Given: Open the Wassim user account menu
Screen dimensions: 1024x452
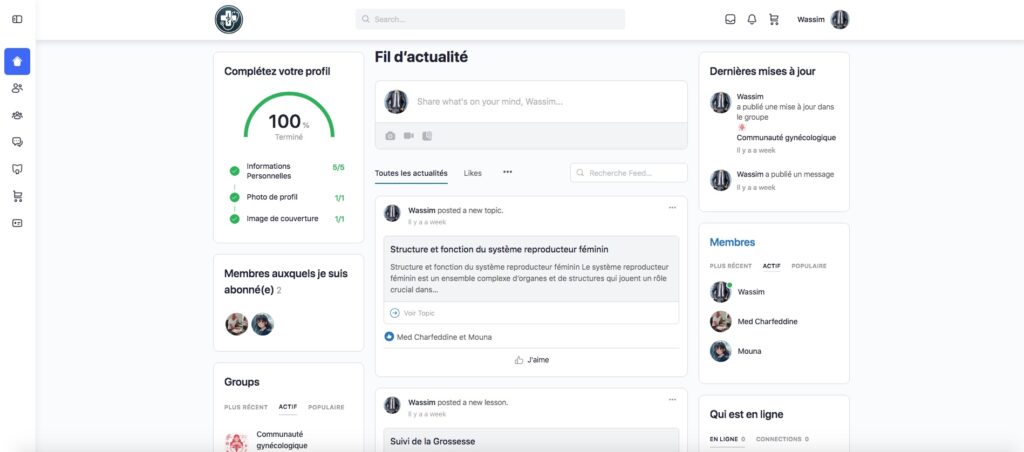Looking at the screenshot, I should 823,19.
